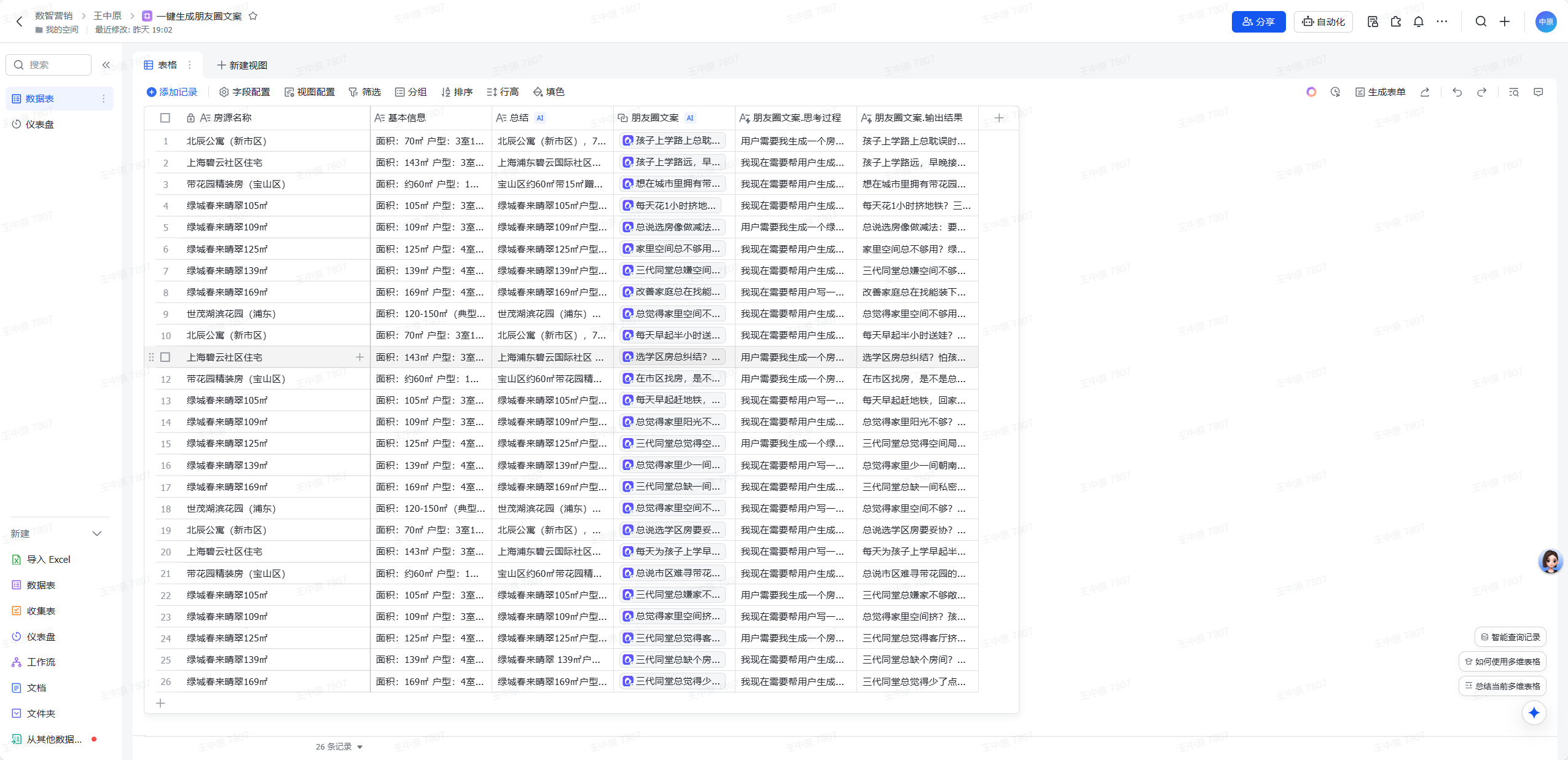Viewport: 1568px width, 760px height.
Task: Click the redo arrow icon
Action: click(x=1481, y=92)
